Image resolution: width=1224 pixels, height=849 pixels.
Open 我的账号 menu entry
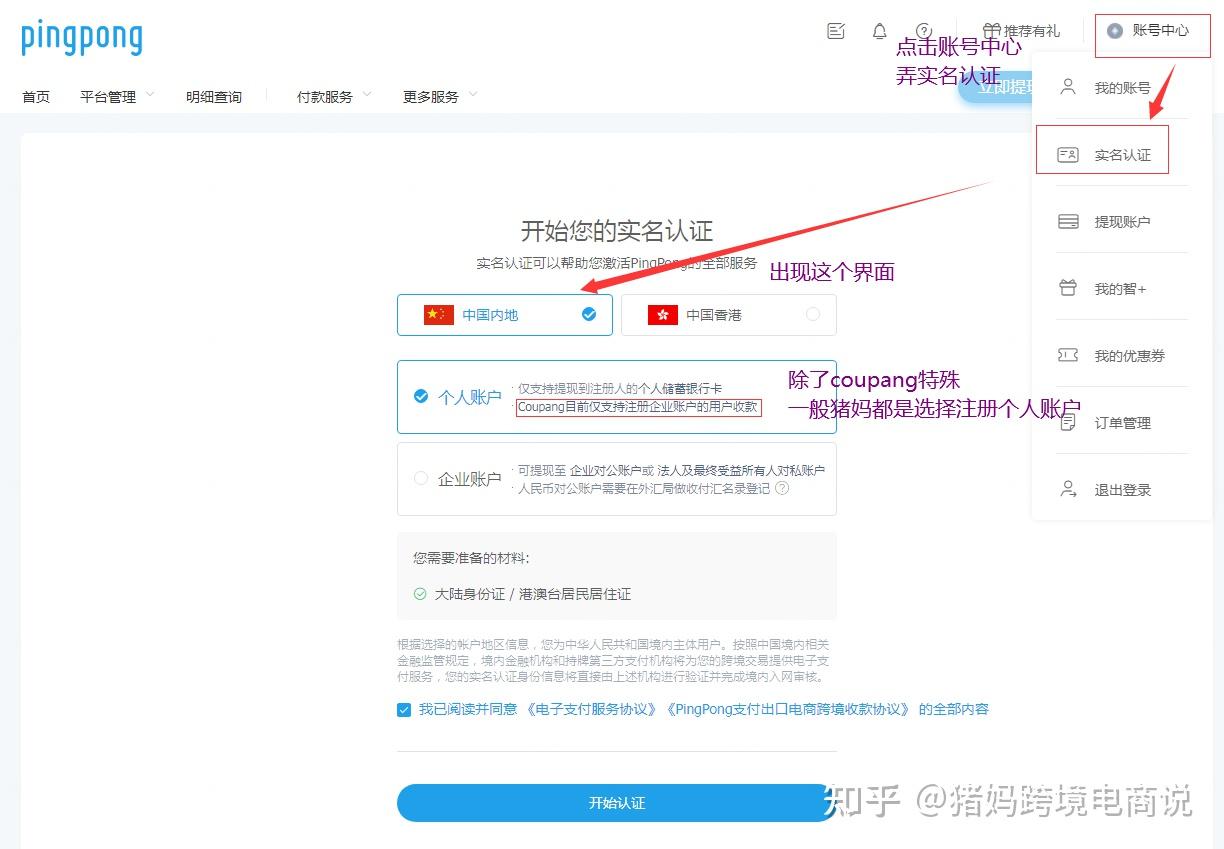(x=1122, y=88)
